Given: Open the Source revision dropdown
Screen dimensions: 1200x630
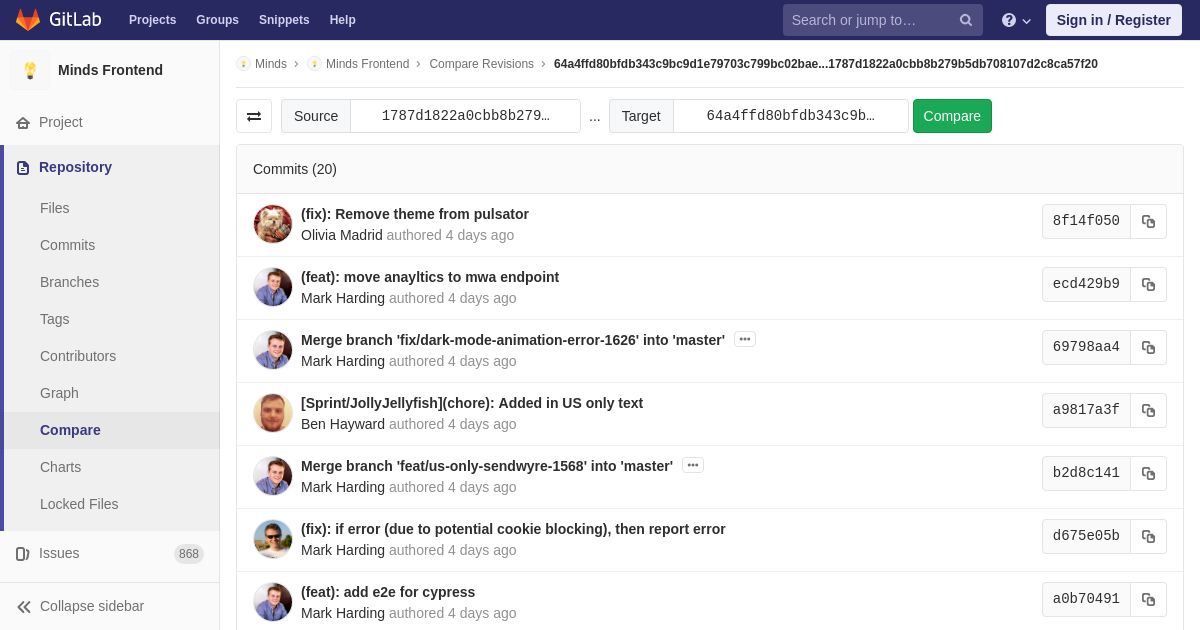Looking at the screenshot, I should (x=465, y=116).
